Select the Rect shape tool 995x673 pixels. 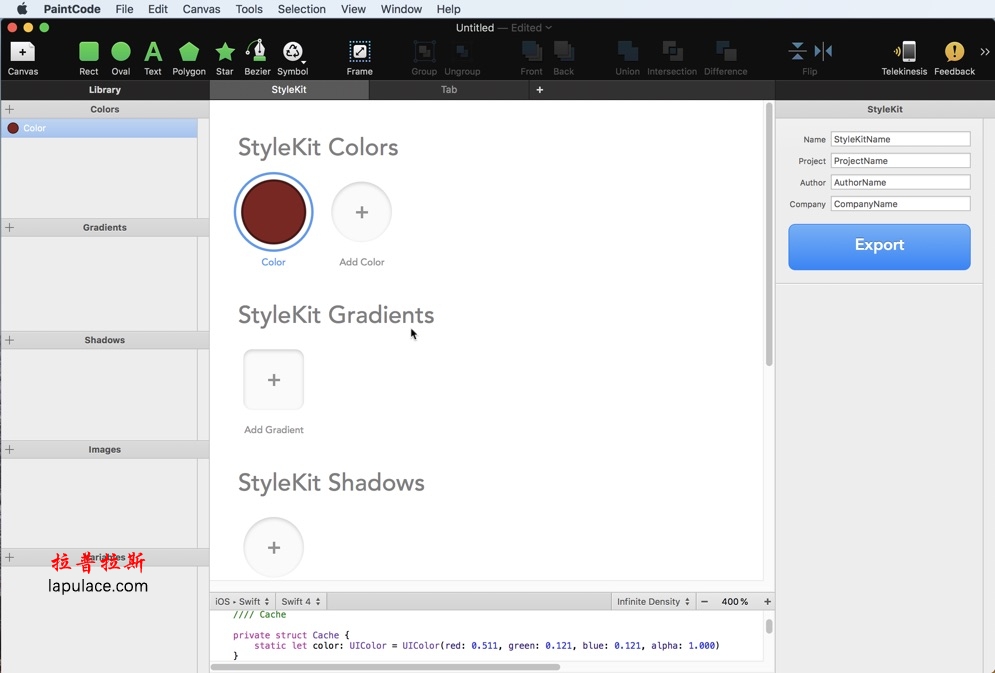pos(89,58)
